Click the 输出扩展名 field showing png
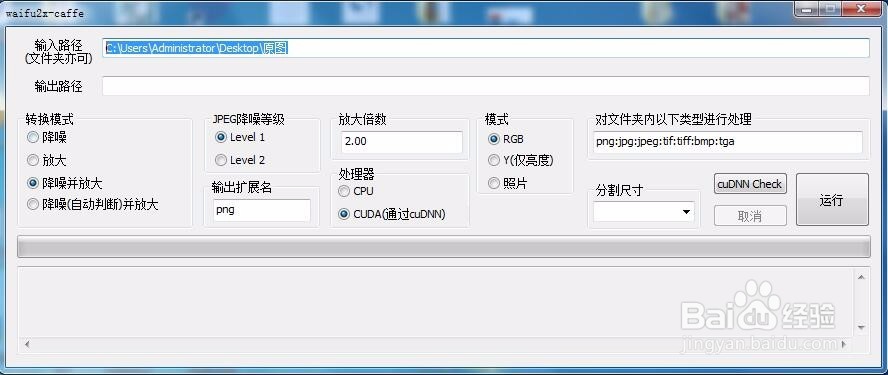Image resolution: width=888 pixels, height=375 pixels. tap(262, 210)
